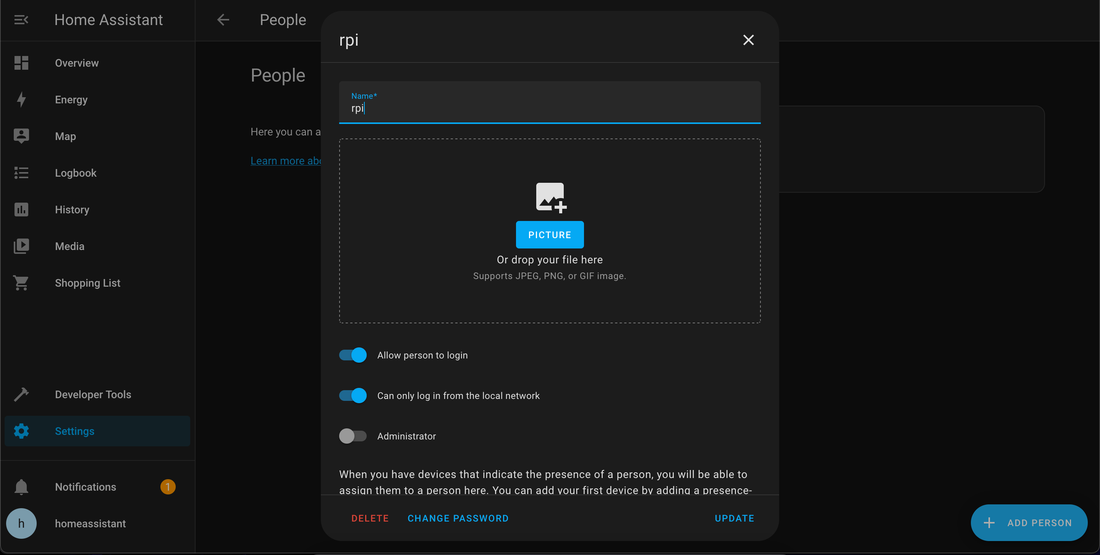Click the notifications bell icon
Viewport: 1100px width, 555px height.
pyautogui.click(x=21, y=487)
